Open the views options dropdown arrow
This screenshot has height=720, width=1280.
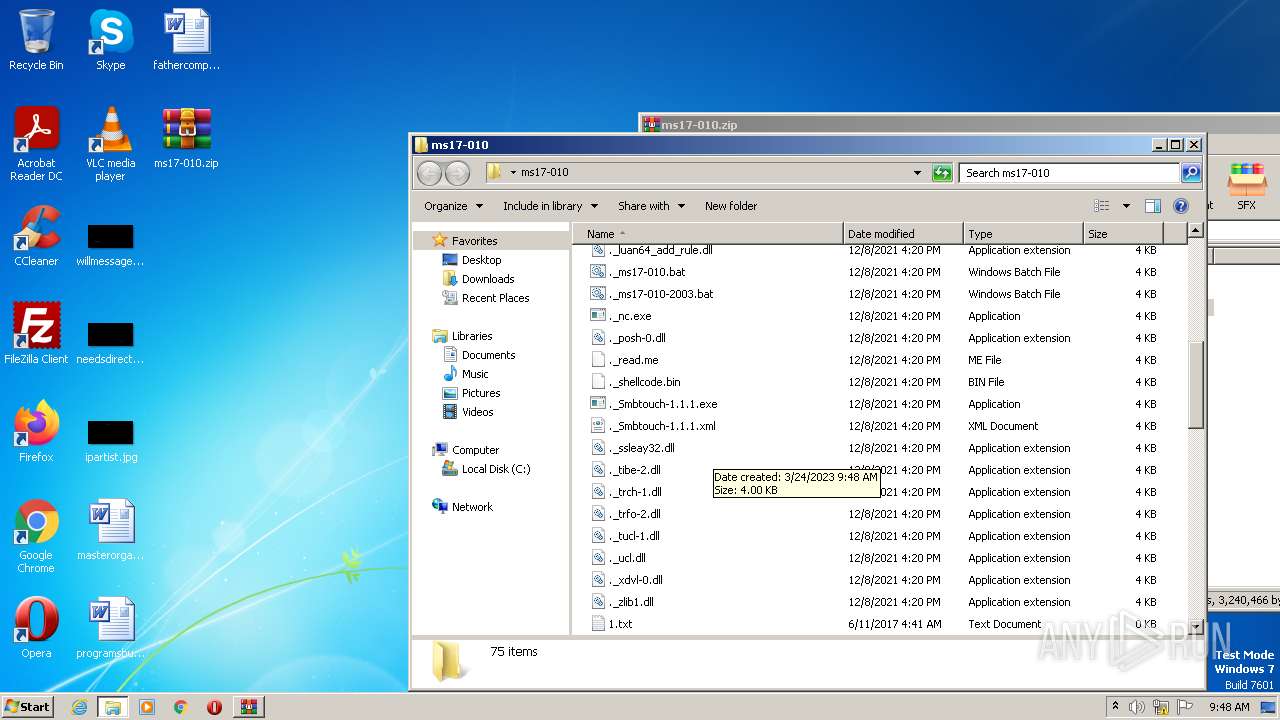[1126, 206]
